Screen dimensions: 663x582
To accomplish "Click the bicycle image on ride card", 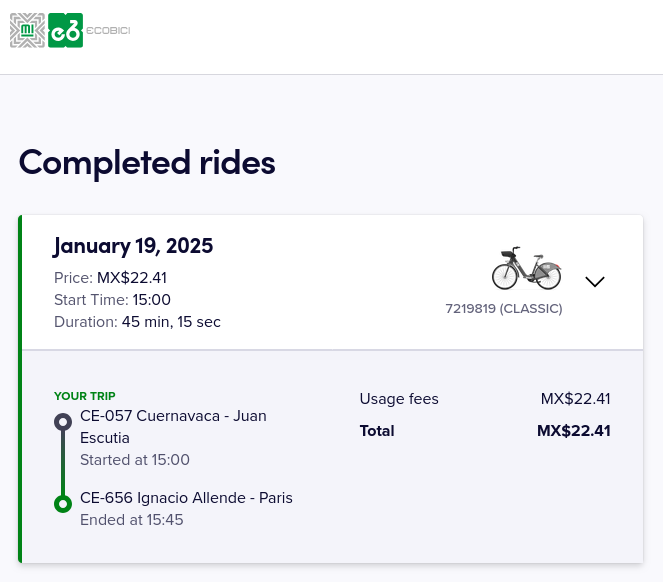I will pyautogui.click(x=526, y=269).
